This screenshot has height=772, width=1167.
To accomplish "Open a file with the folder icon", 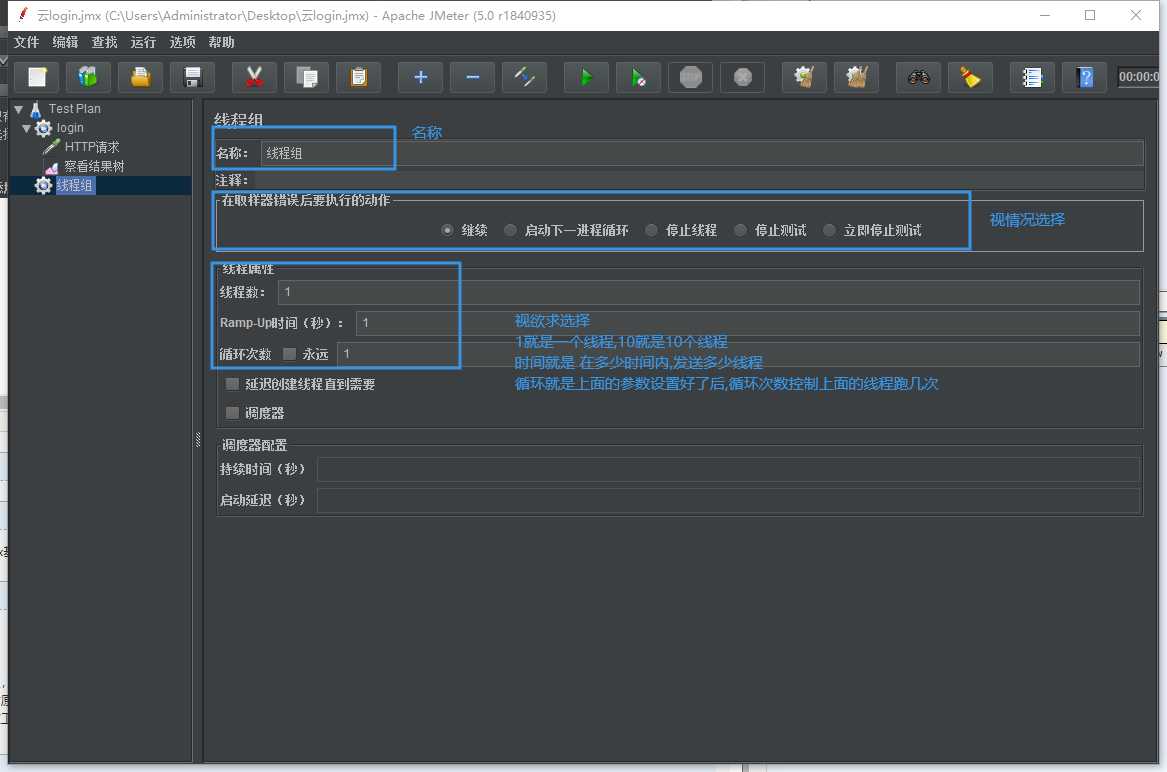I will click(x=141, y=77).
